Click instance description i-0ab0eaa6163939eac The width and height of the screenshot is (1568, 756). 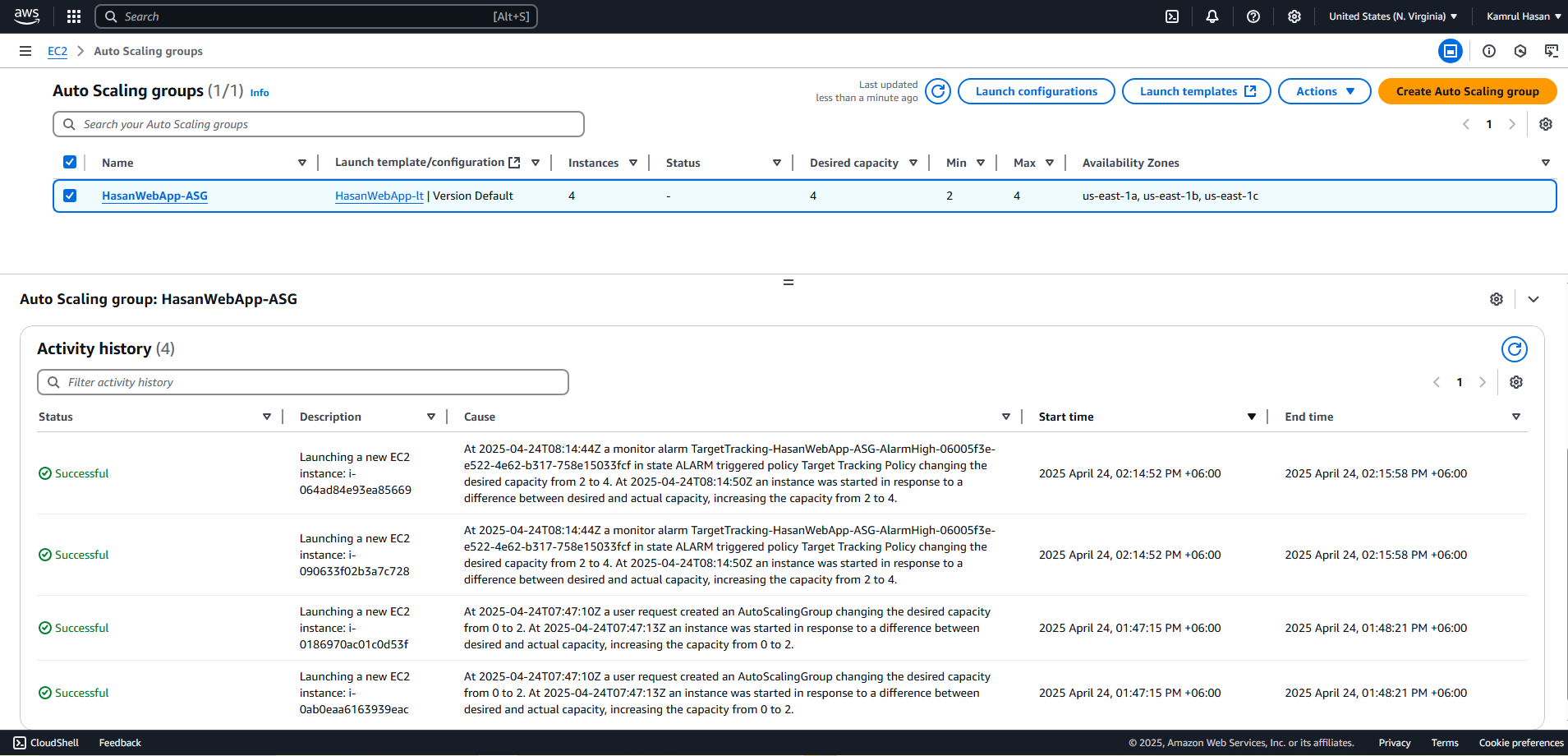[355, 693]
